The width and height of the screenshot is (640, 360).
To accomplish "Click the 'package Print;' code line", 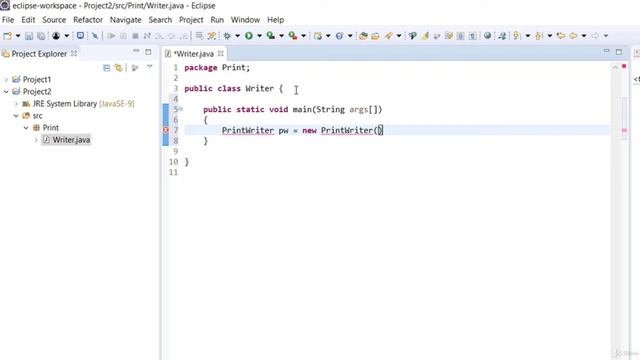I will coord(217,67).
